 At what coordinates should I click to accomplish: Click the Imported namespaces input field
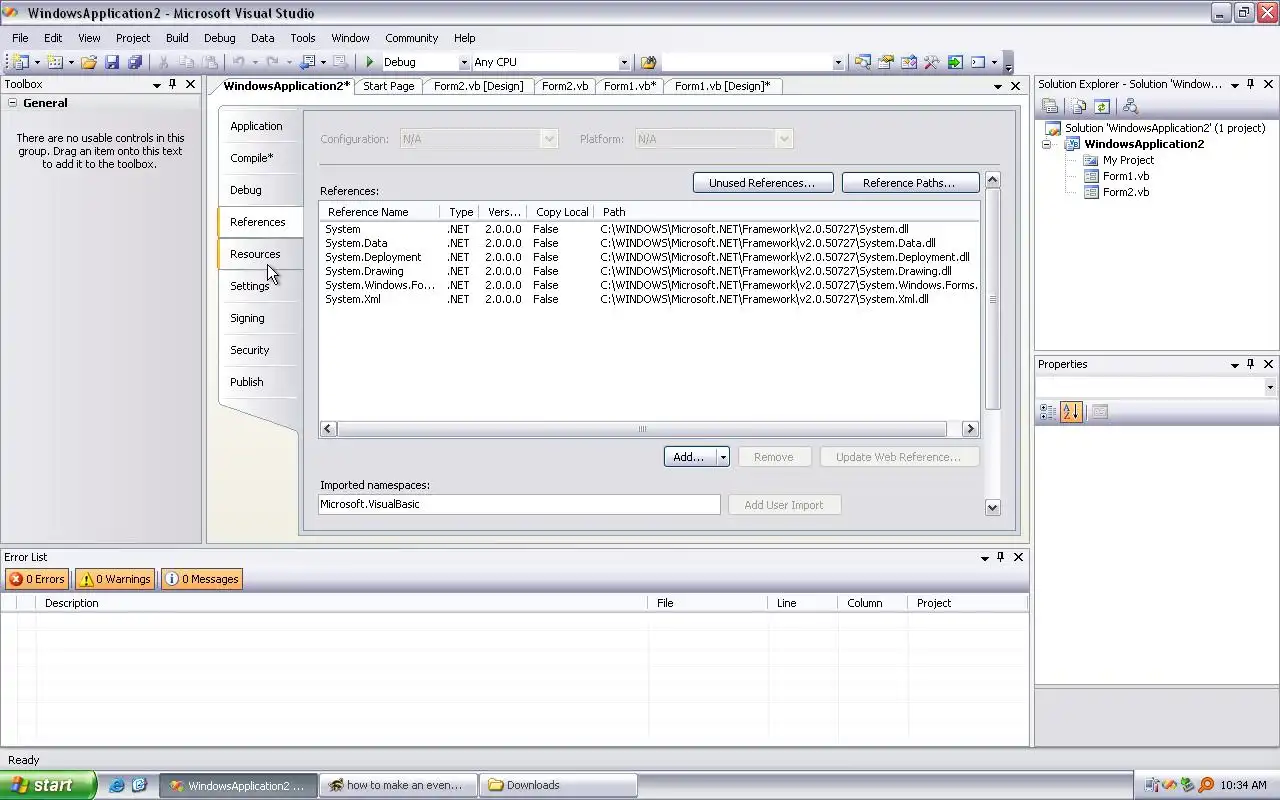coord(519,505)
